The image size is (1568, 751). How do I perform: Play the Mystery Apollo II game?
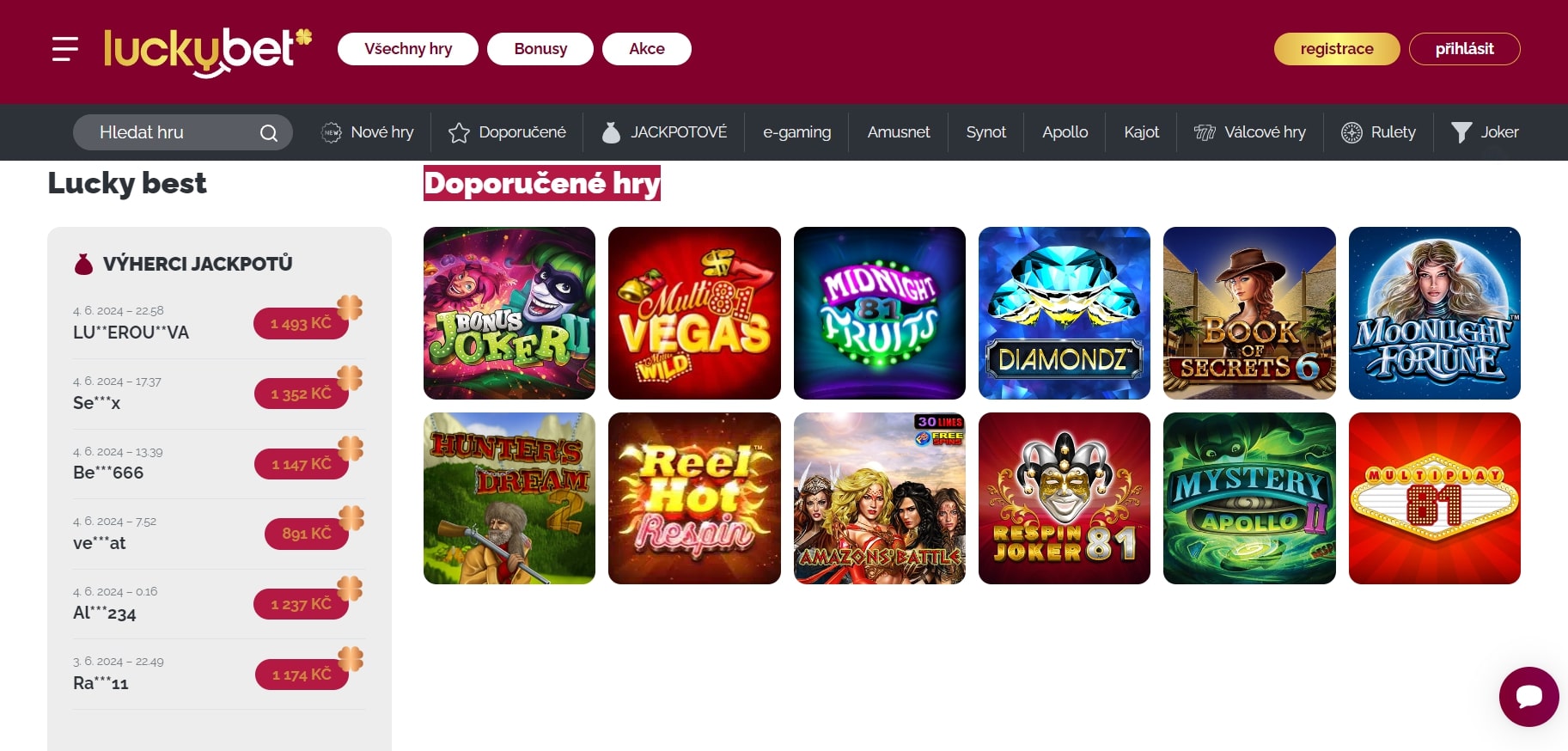1249,498
